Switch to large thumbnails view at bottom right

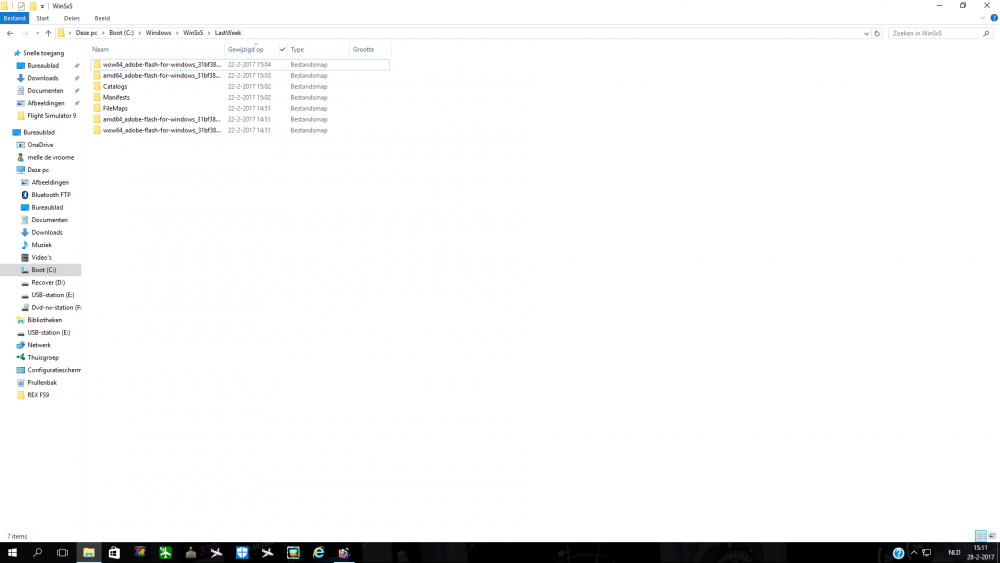point(992,536)
